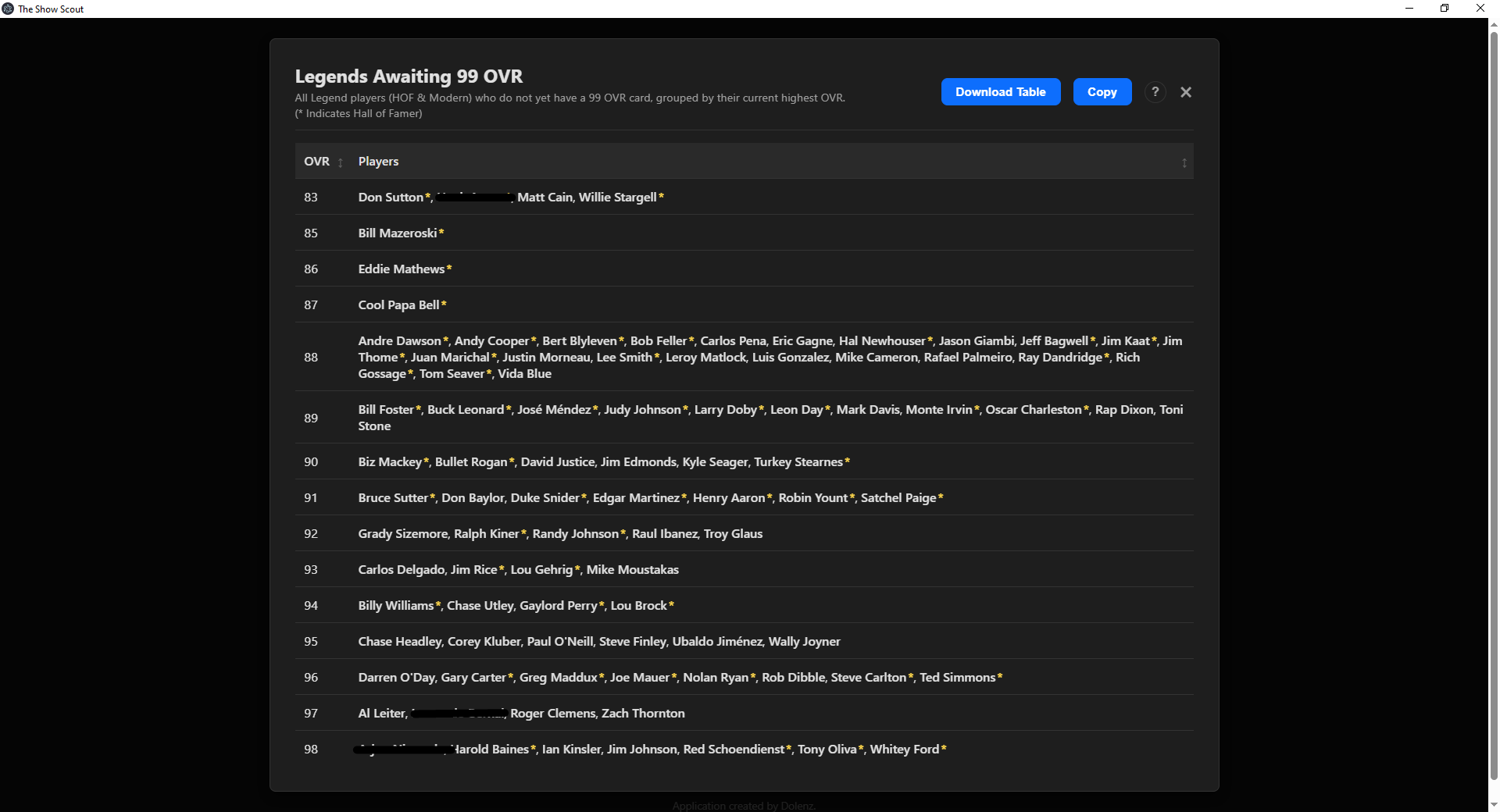Click the OVR 98 cell
The height and width of the screenshot is (812, 1500).
pos(311,750)
